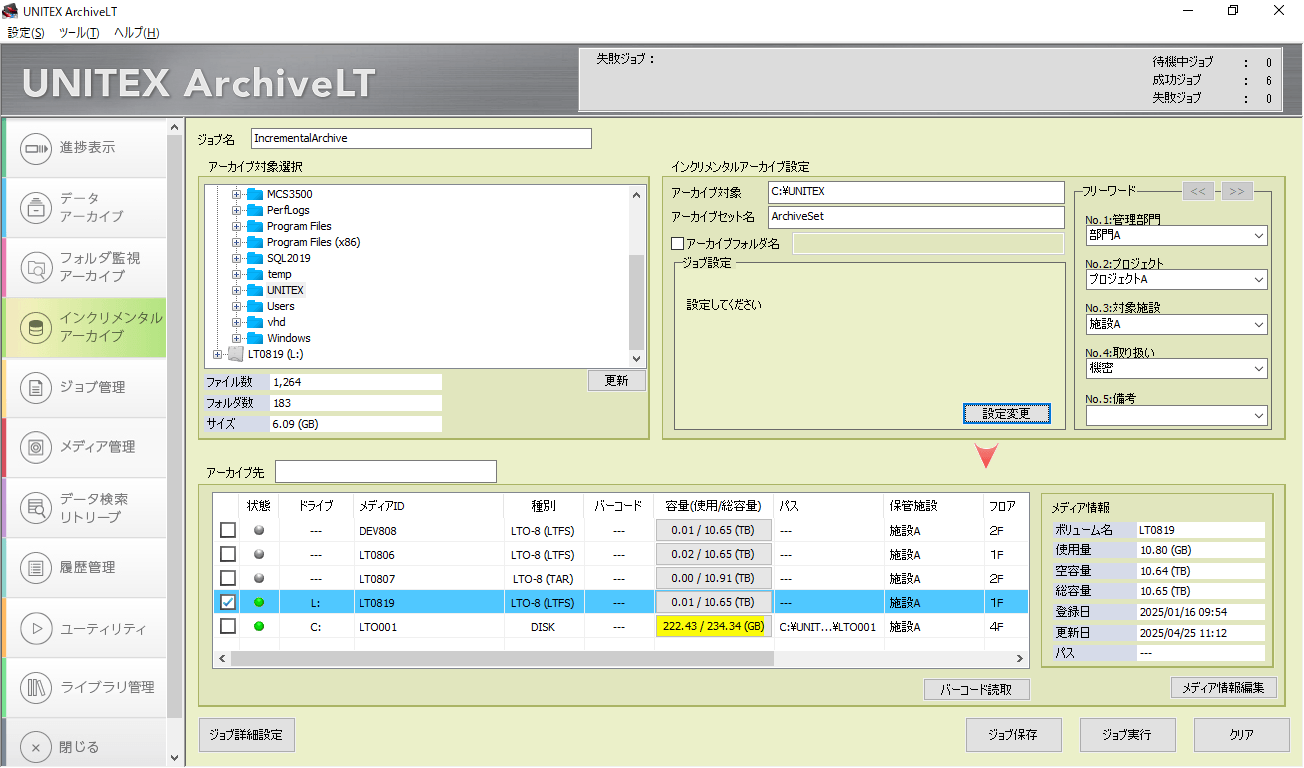This screenshot has width=1304, height=768.
Task: Click the ジョブ管理 job management icon
Action: pos(37,388)
